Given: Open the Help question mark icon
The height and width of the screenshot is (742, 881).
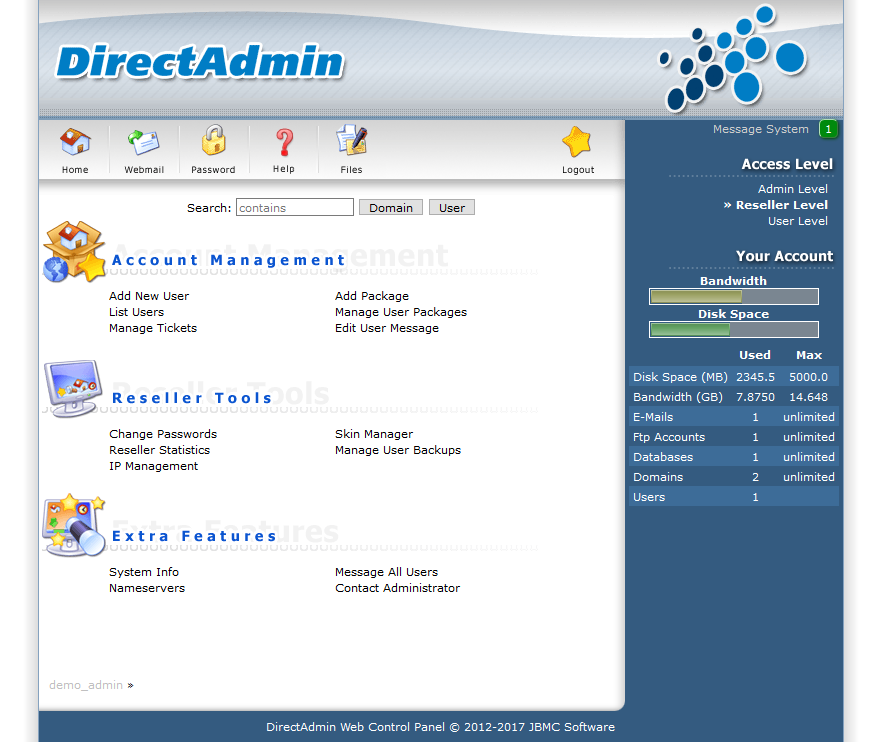Looking at the screenshot, I should click(284, 142).
